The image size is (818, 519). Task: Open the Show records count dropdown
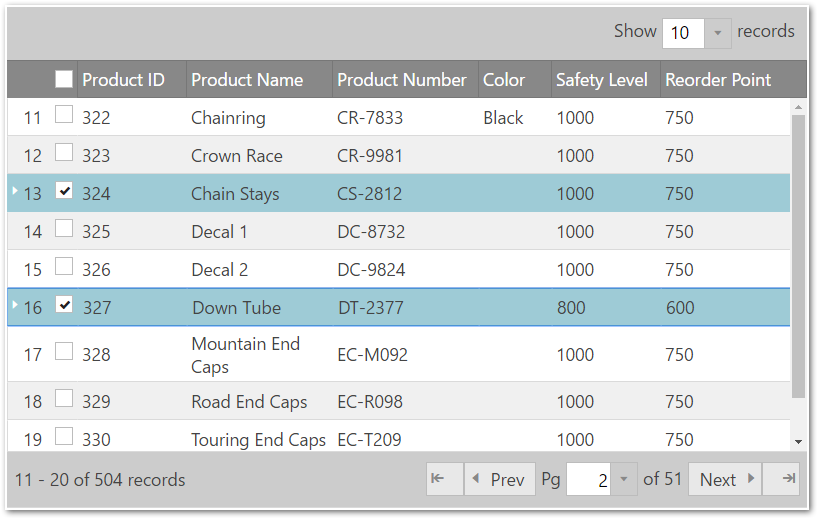coord(718,33)
